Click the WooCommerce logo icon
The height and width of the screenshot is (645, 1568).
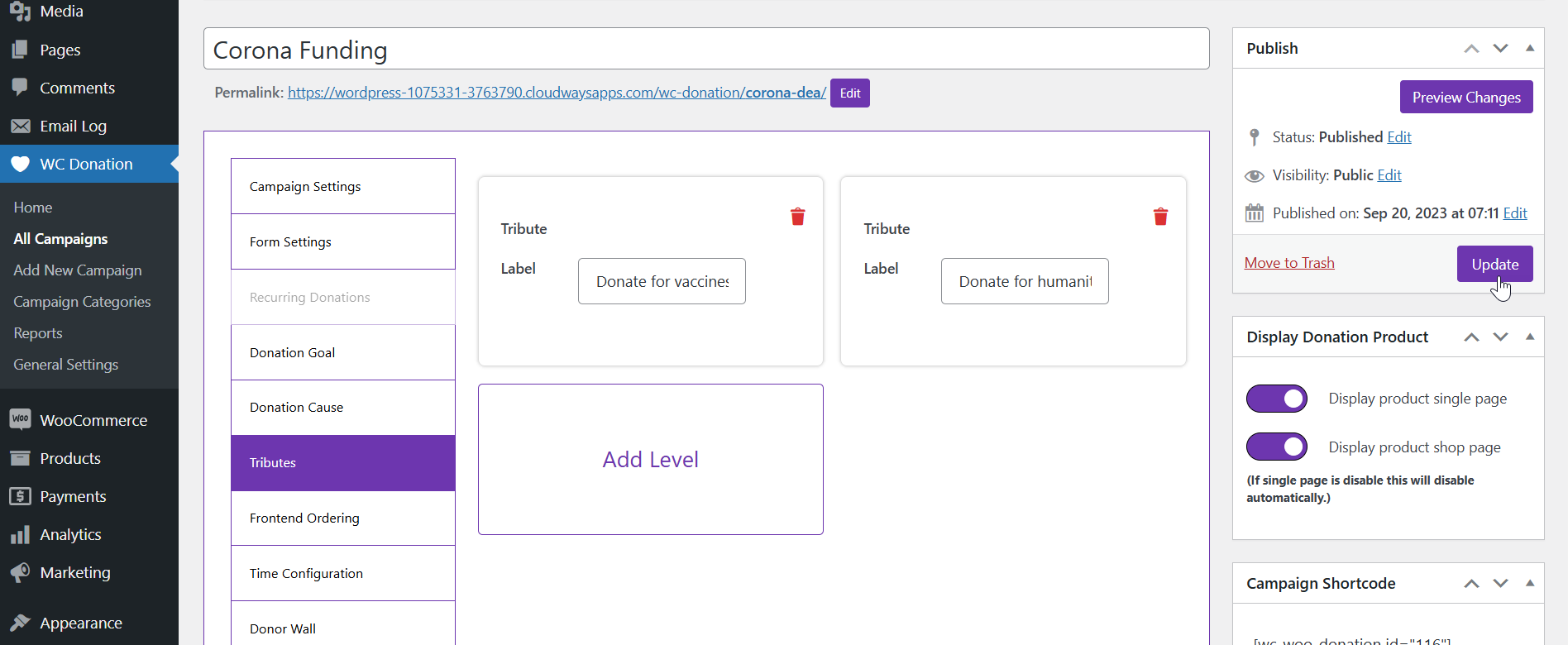point(20,419)
